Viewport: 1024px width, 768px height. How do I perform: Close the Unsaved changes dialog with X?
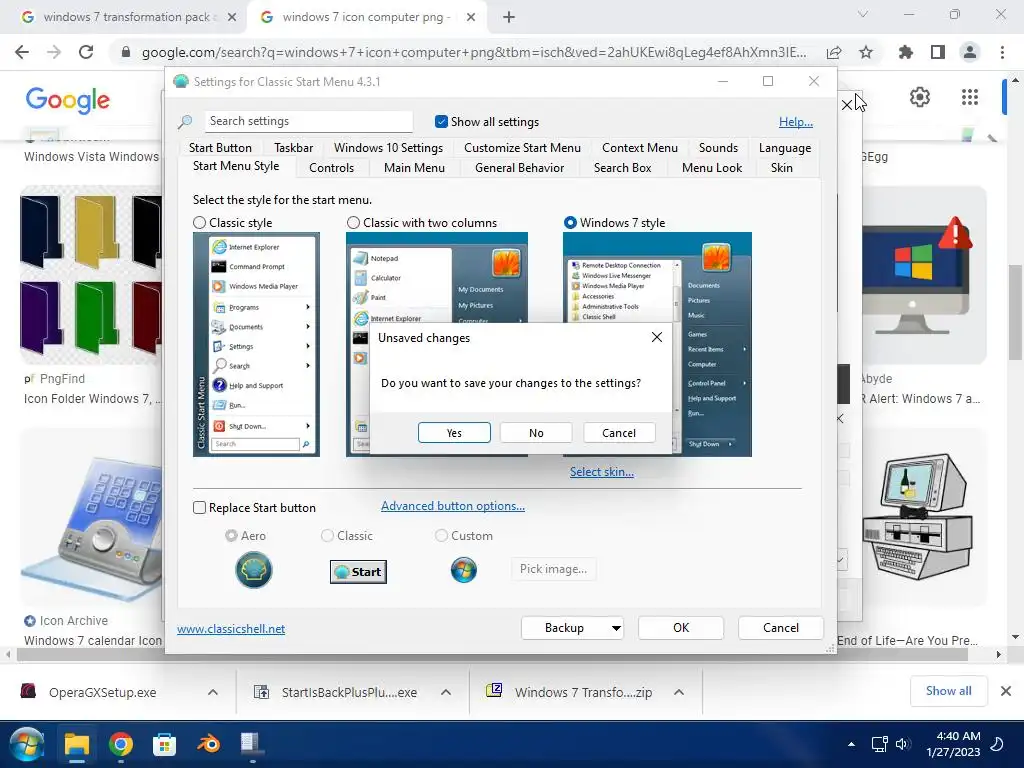656,337
